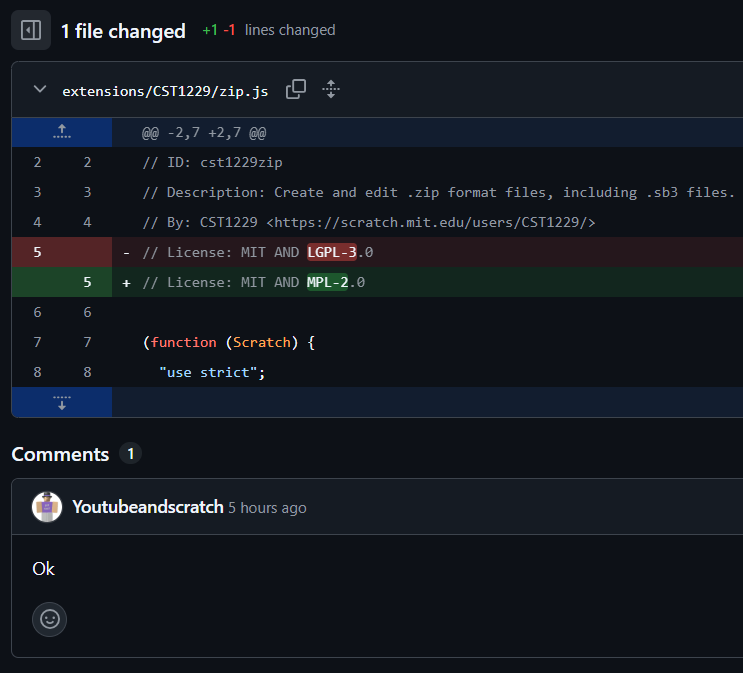Collapse the zip.js file diff
Screen dimensions: 743x673
(40, 90)
